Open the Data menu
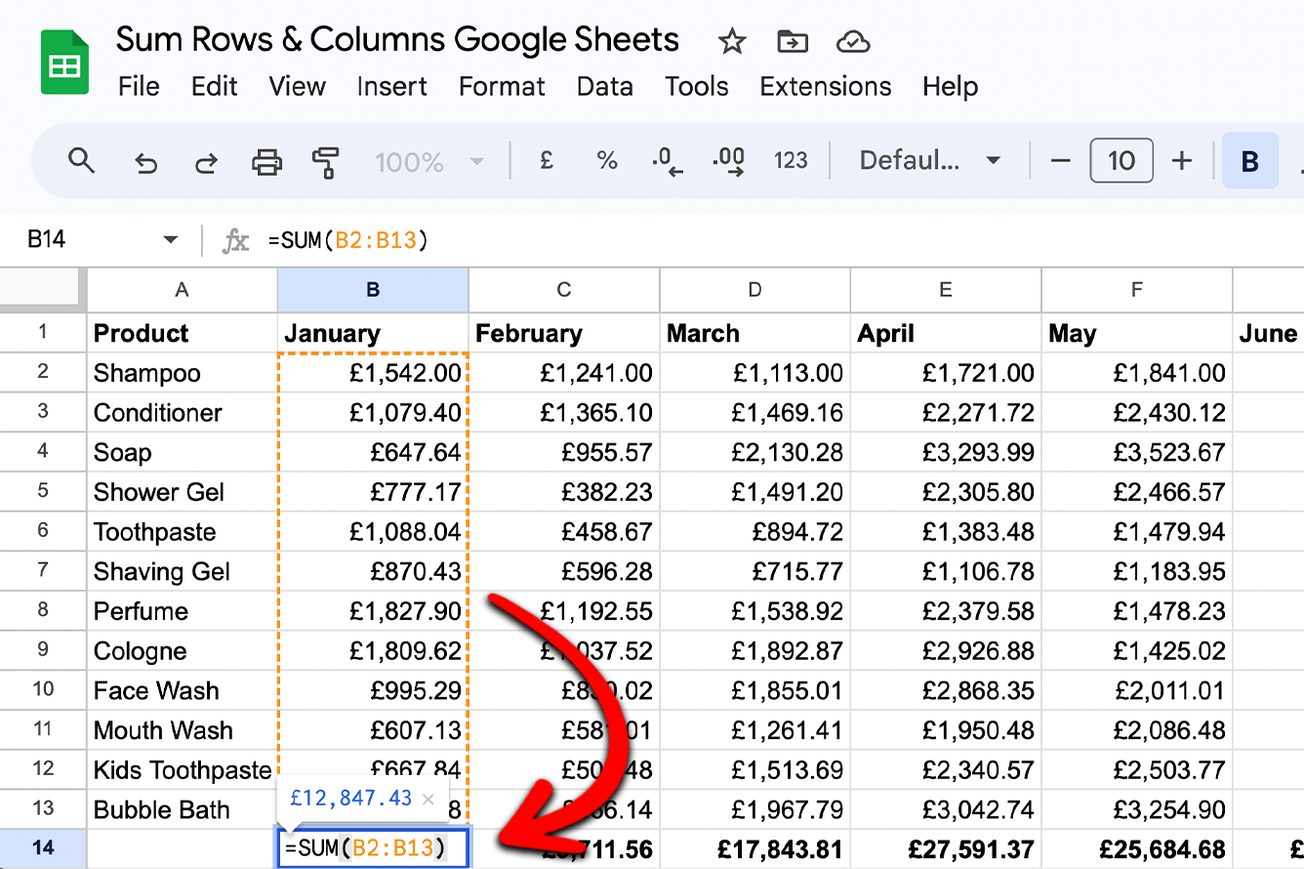 pos(604,87)
